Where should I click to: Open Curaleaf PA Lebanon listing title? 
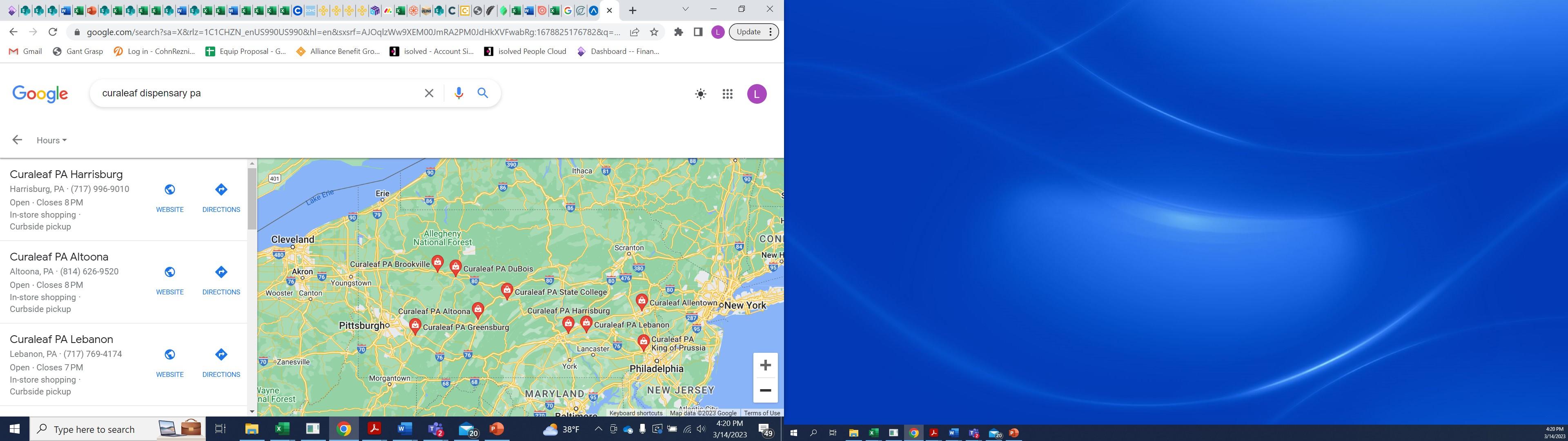click(x=62, y=339)
